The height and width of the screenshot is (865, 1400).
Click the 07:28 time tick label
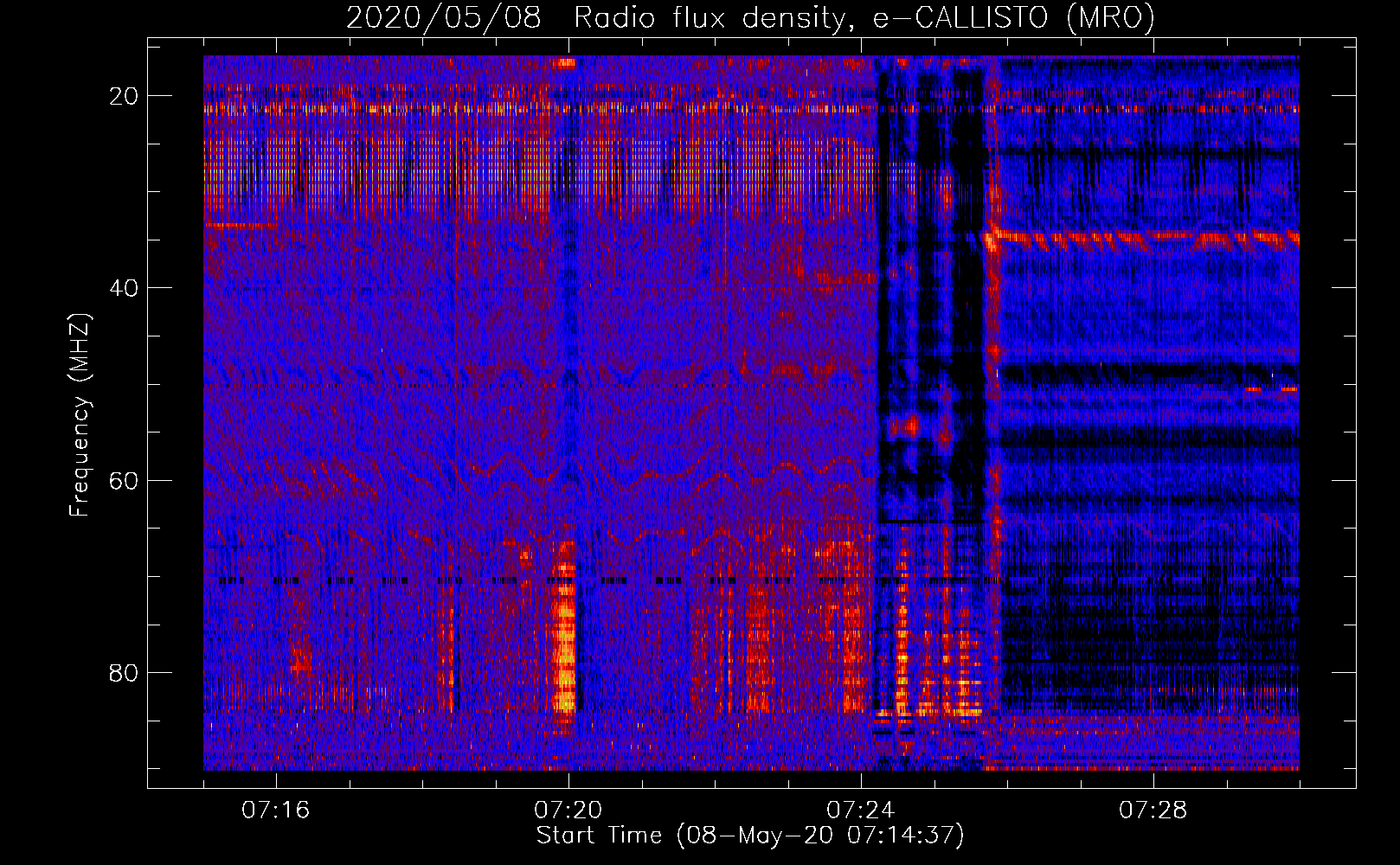tap(1153, 811)
